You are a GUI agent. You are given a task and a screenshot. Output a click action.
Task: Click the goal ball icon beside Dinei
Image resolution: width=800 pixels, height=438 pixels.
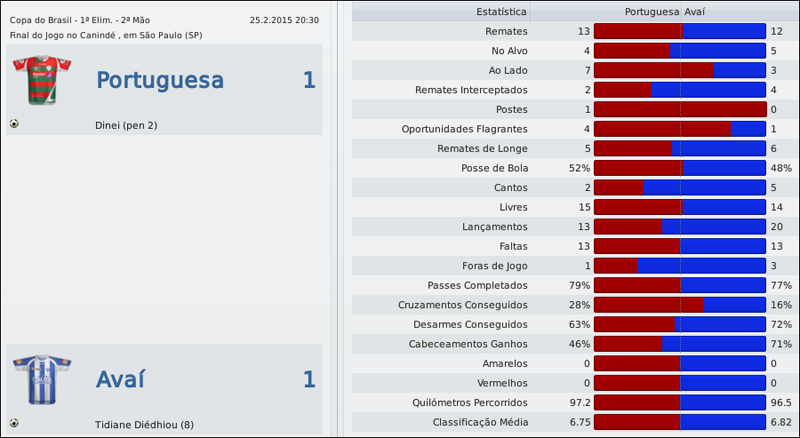[14, 124]
